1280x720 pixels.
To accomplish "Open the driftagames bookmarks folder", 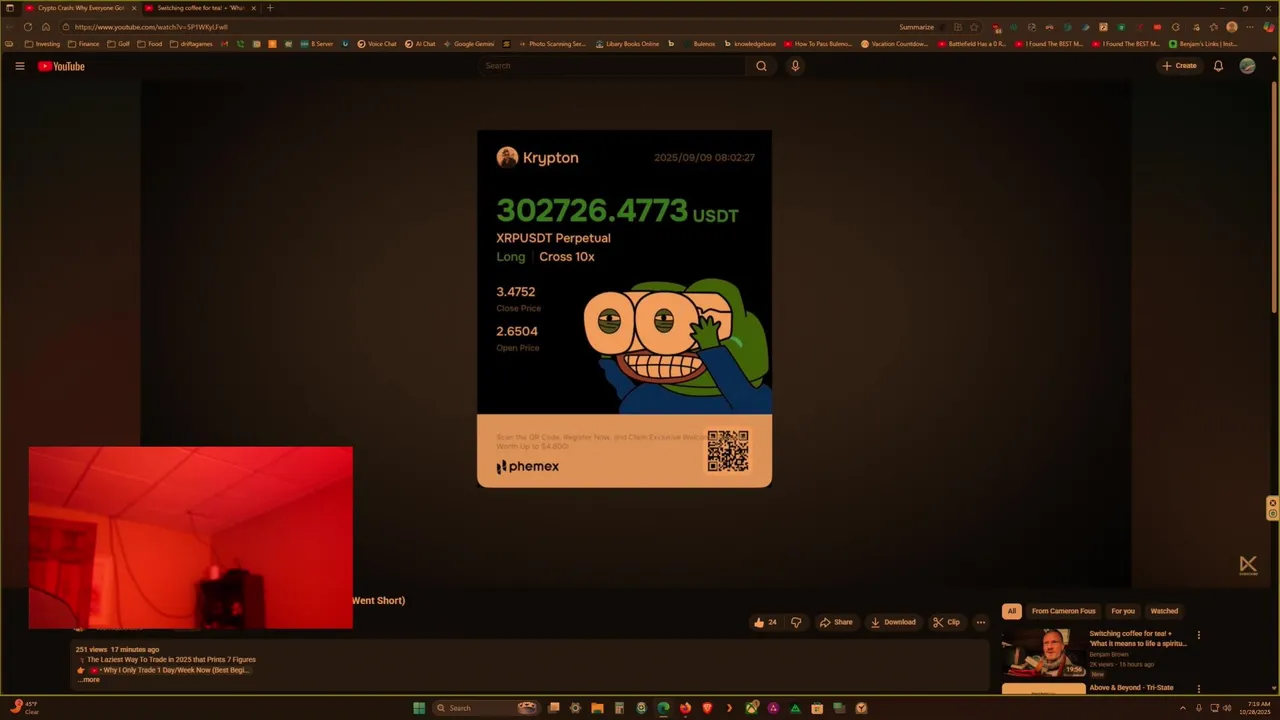I will tap(191, 44).
